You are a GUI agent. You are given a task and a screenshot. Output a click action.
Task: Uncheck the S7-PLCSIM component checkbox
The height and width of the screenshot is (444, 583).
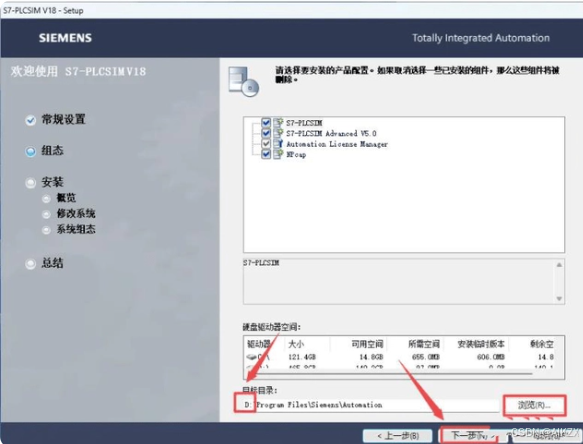(266, 122)
